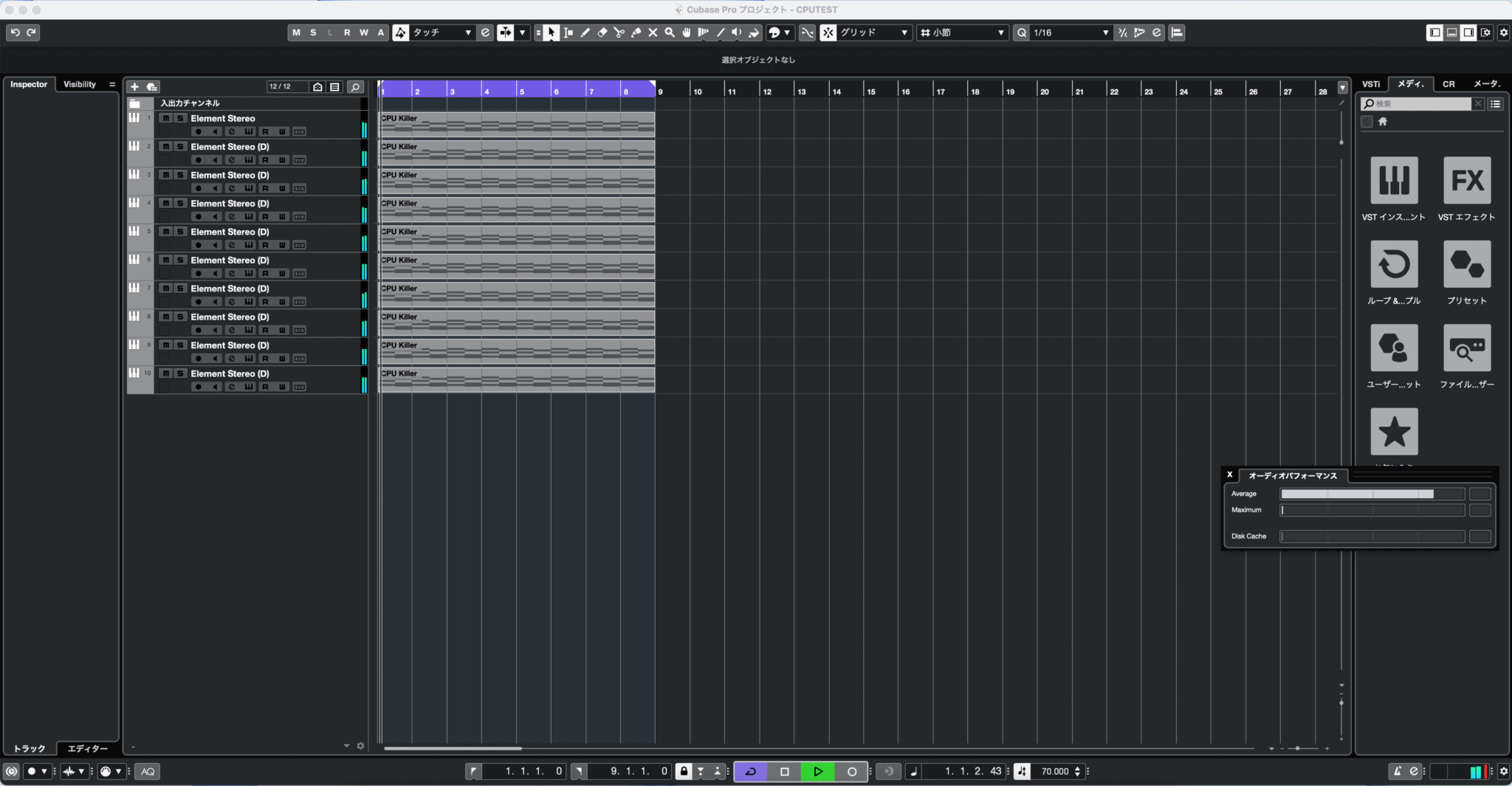The image size is (1512, 786).
Task: Select the Eraser tool in toolbar
Action: click(602, 32)
